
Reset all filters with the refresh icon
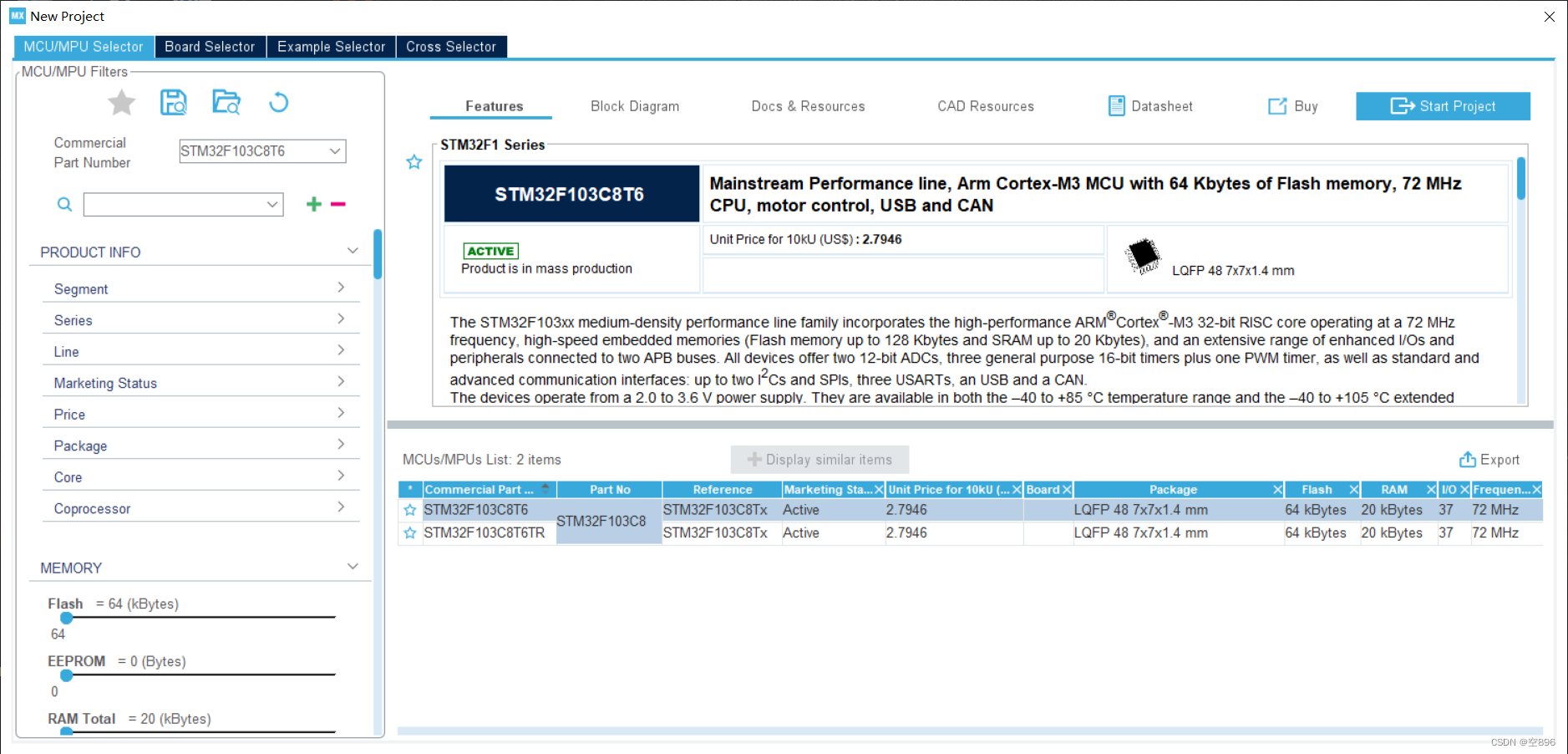(278, 103)
